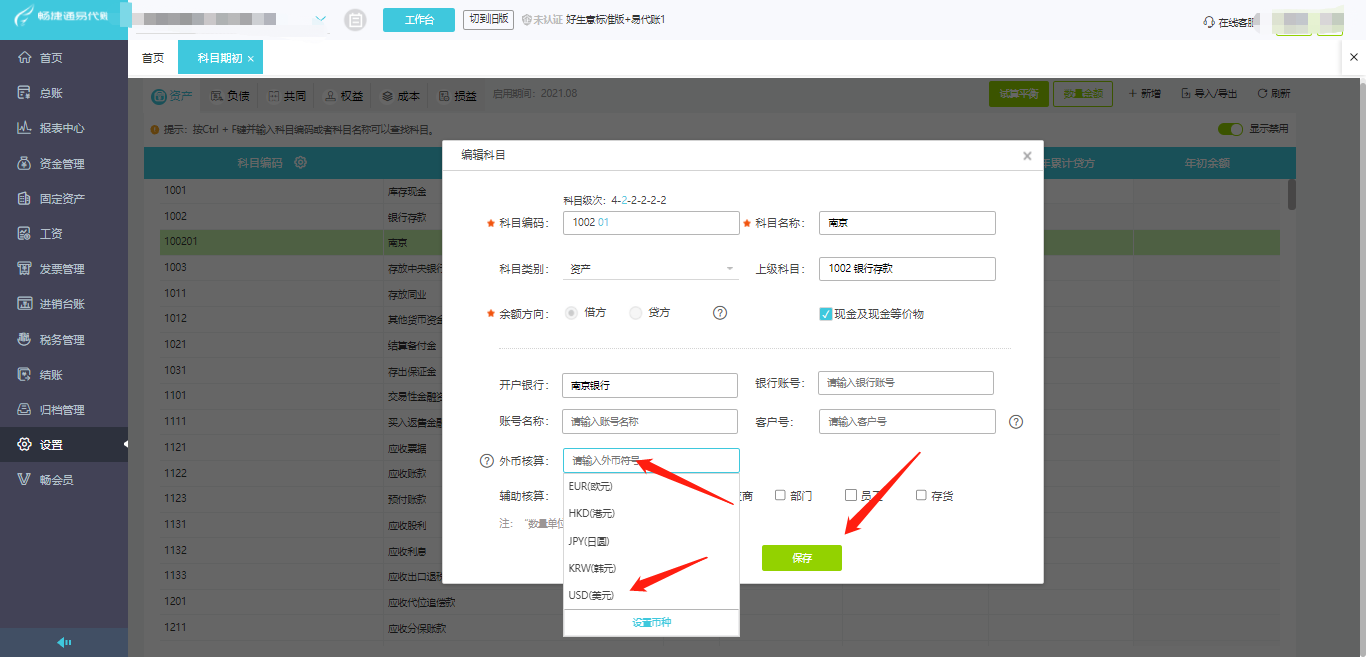Check the 部门 auxiliary checkbox
The image size is (1366, 657).
(780, 495)
